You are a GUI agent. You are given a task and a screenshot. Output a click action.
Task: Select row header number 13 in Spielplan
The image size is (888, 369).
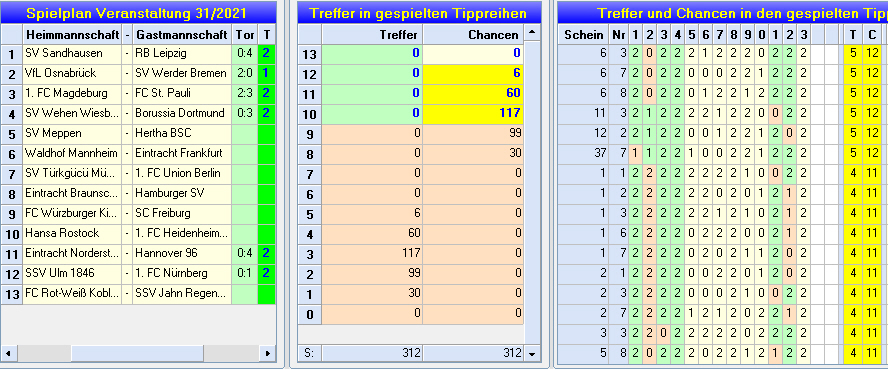click(x=11, y=294)
